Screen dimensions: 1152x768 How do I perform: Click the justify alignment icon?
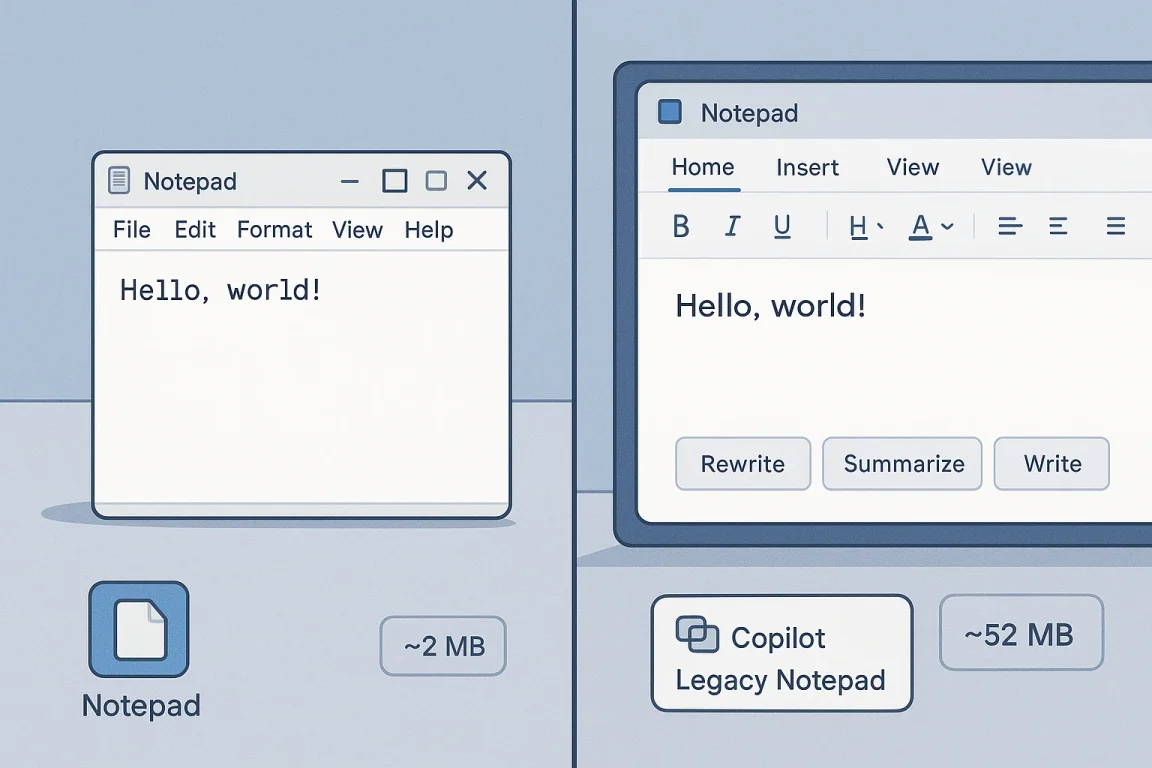1115,226
